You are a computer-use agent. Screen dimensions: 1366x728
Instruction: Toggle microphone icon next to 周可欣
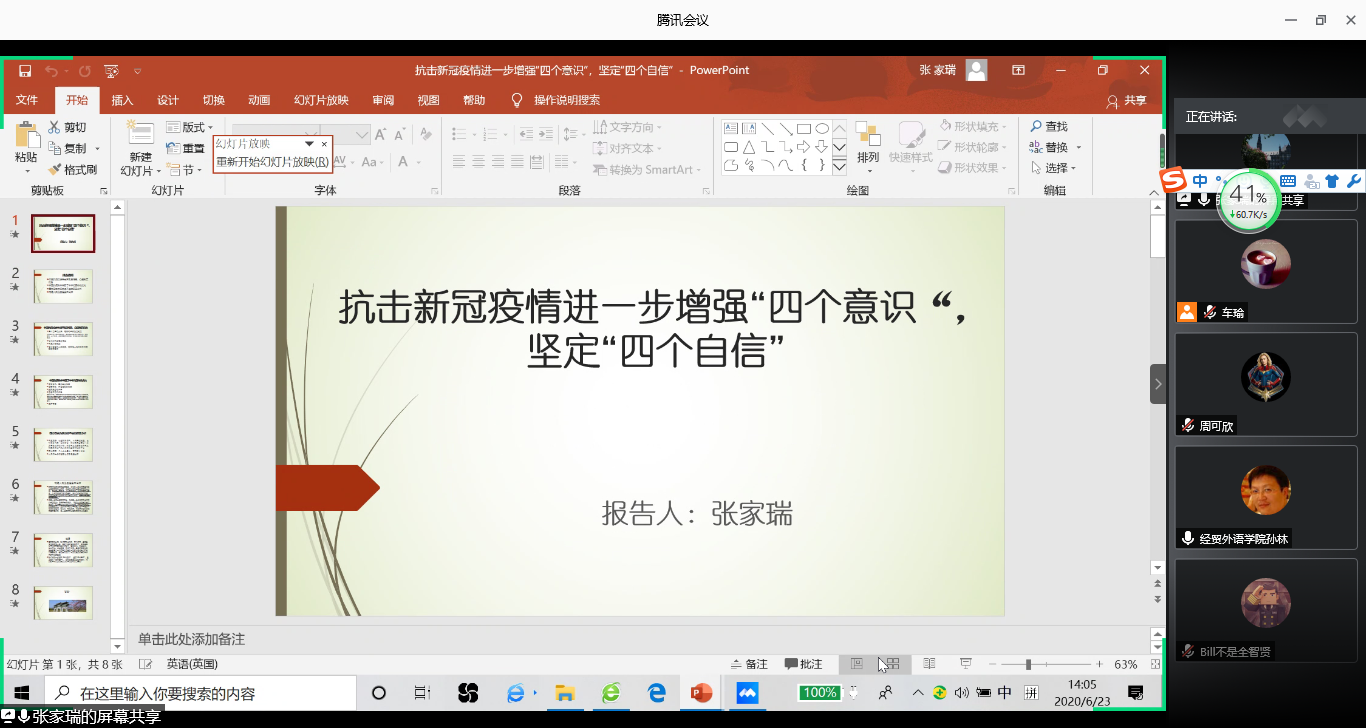[x=1187, y=425]
